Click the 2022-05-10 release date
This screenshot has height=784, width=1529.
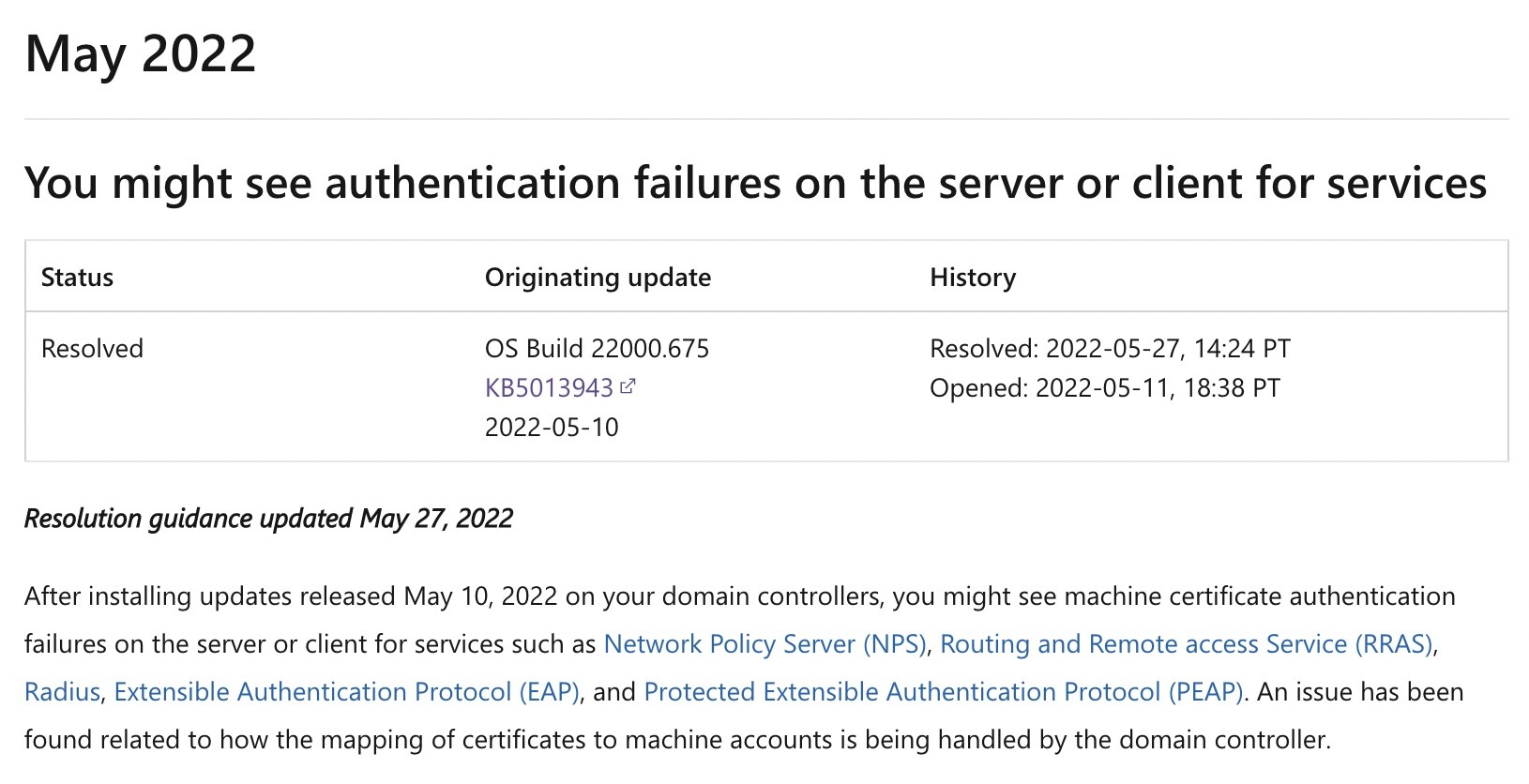tap(552, 428)
